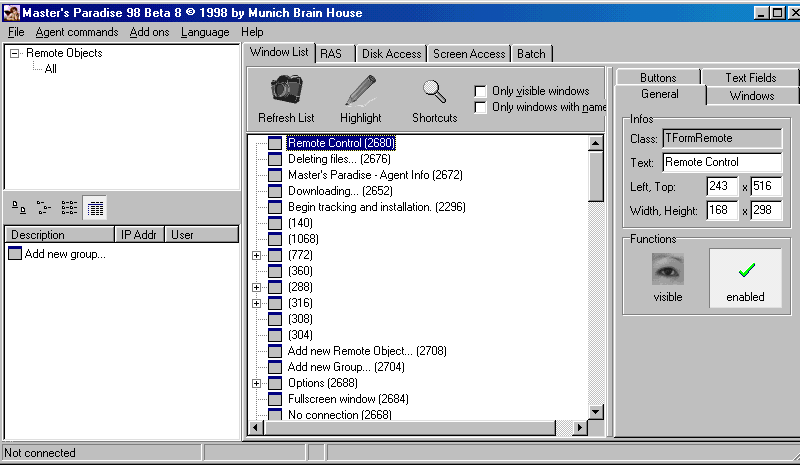Switch to small icons view in the left toolbar
Image resolution: width=800 pixels, height=465 pixels.
tap(44, 208)
